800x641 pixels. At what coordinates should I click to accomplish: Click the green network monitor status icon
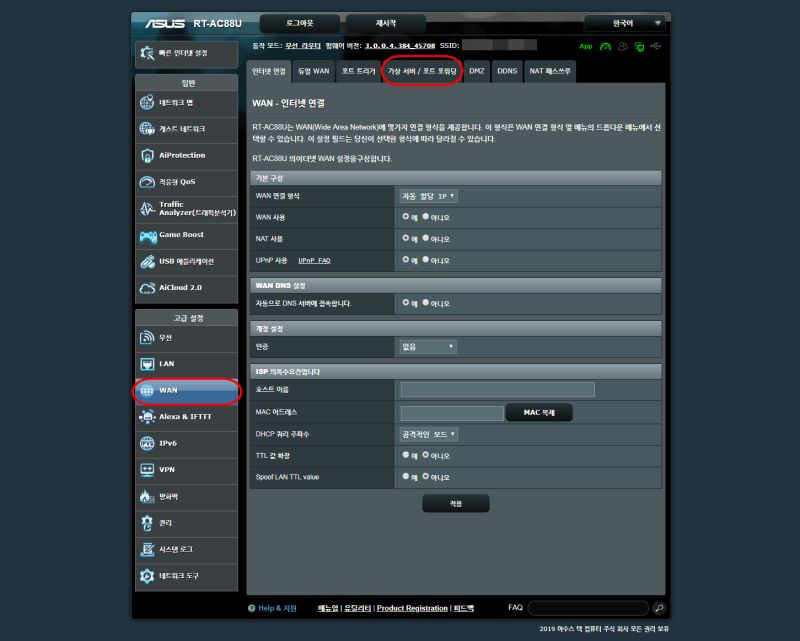tap(639, 47)
